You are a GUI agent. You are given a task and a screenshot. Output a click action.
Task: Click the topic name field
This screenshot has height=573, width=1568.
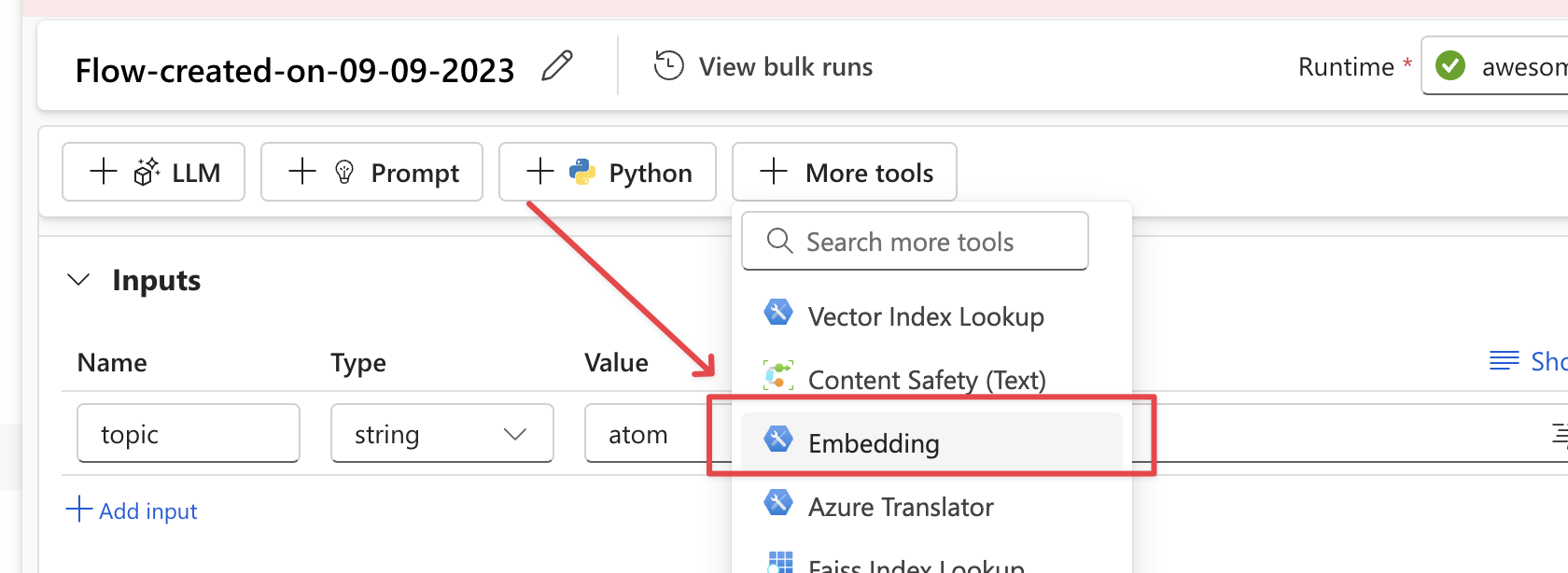click(x=188, y=433)
